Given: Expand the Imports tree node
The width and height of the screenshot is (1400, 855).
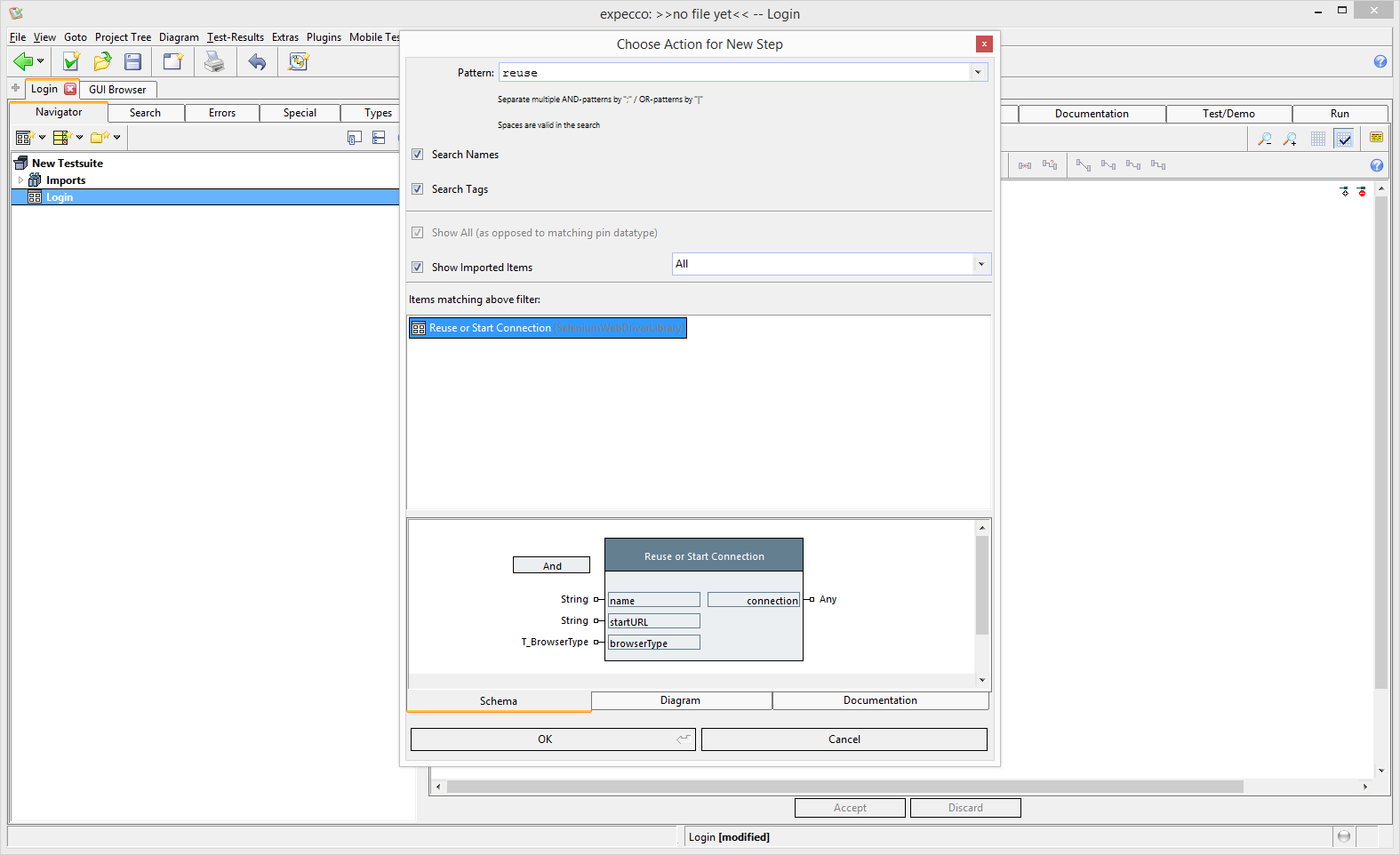Looking at the screenshot, I should 20,180.
